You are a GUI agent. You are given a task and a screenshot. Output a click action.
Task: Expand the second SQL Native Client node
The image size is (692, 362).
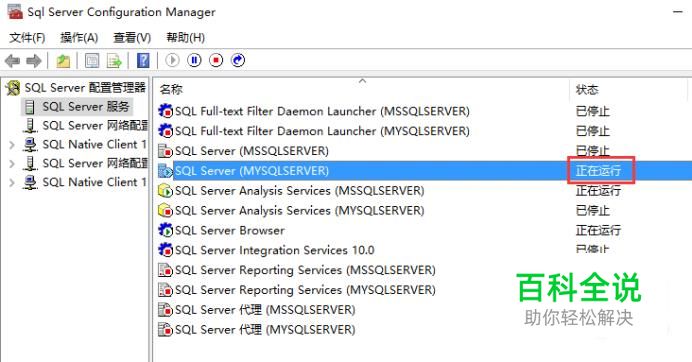point(12,183)
